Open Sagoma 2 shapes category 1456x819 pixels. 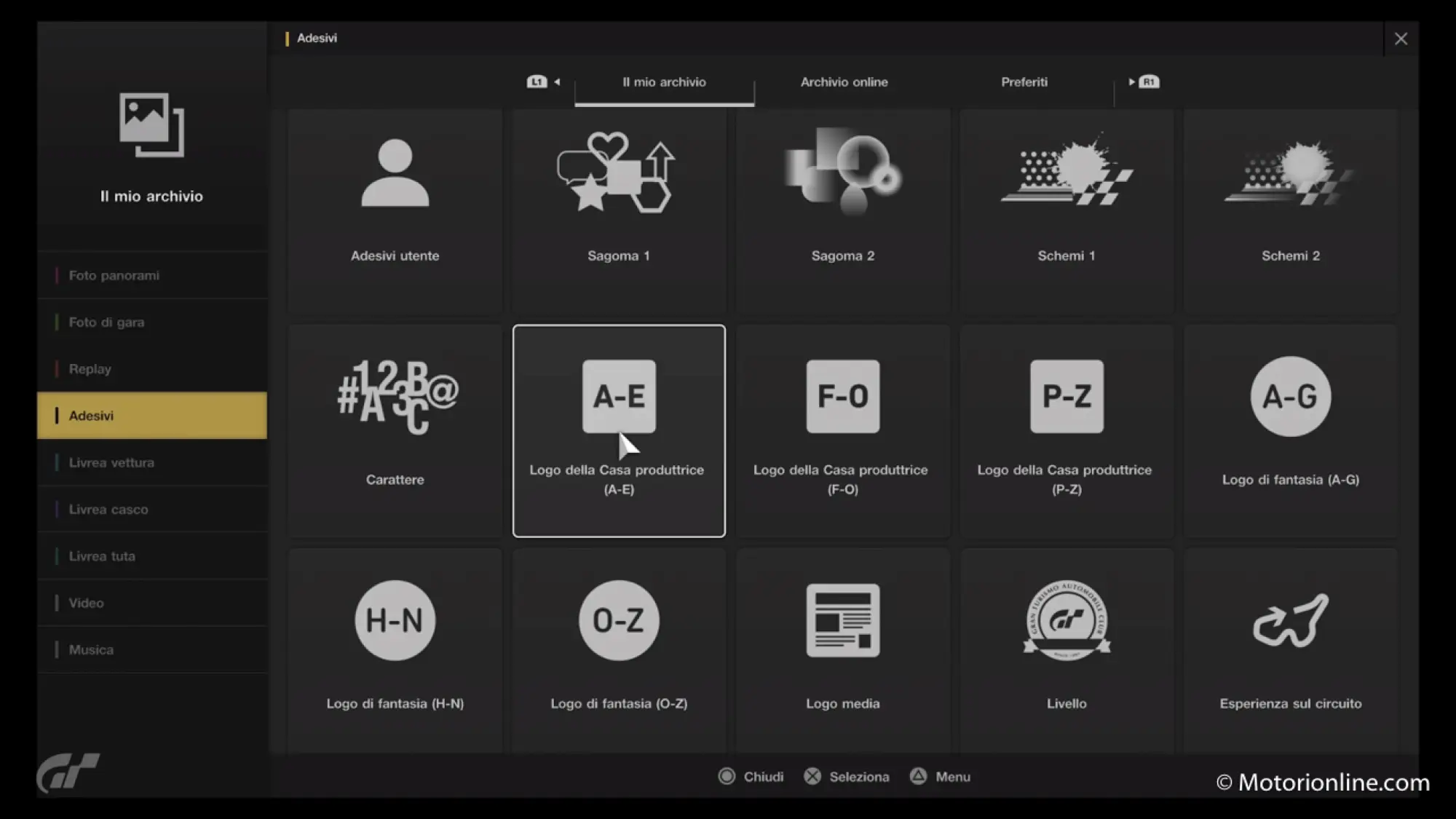(x=842, y=211)
